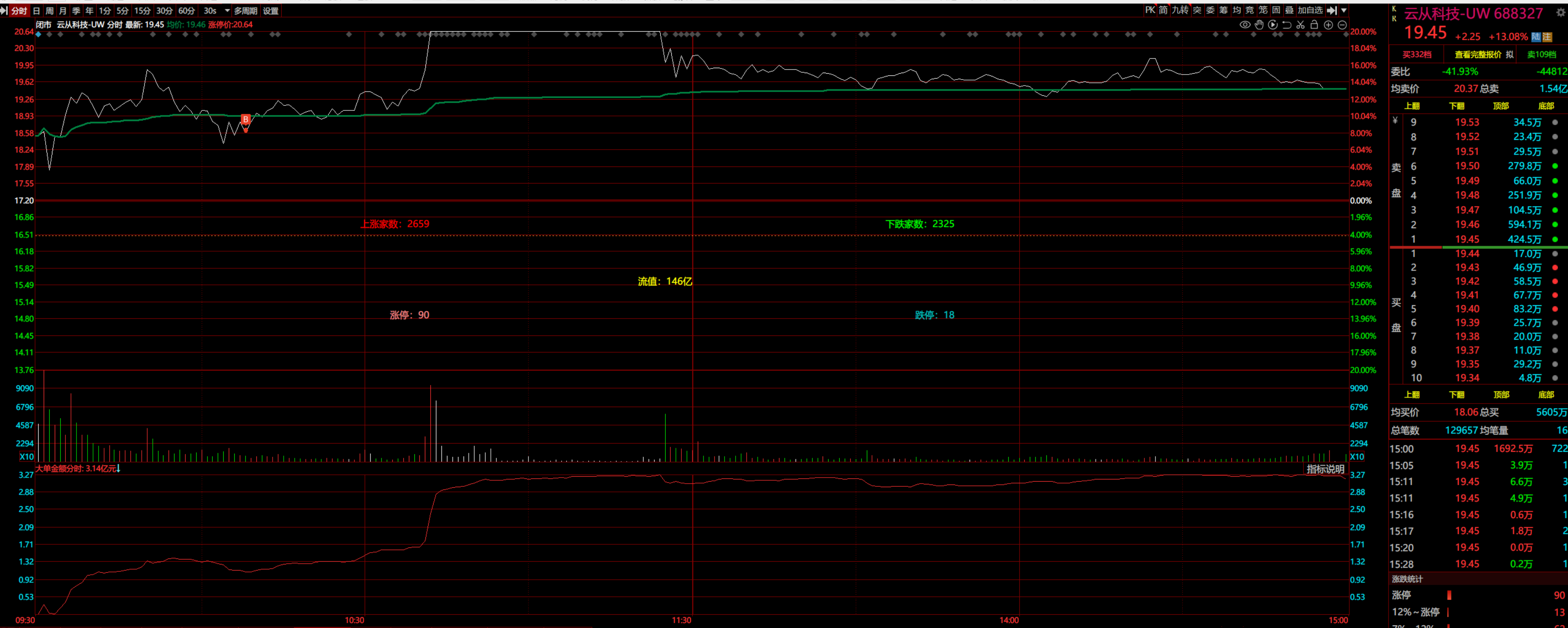1568x628 pixels.
Task: Open the 30s period dropdown
Action: click(x=227, y=11)
